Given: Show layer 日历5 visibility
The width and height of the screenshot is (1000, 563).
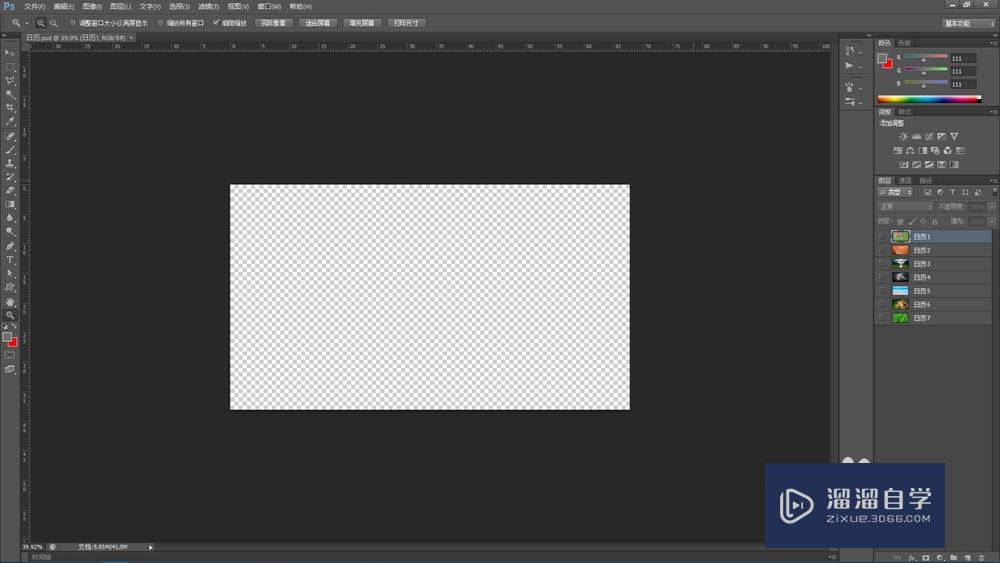Looking at the screenshot, I should pos(882,291).
